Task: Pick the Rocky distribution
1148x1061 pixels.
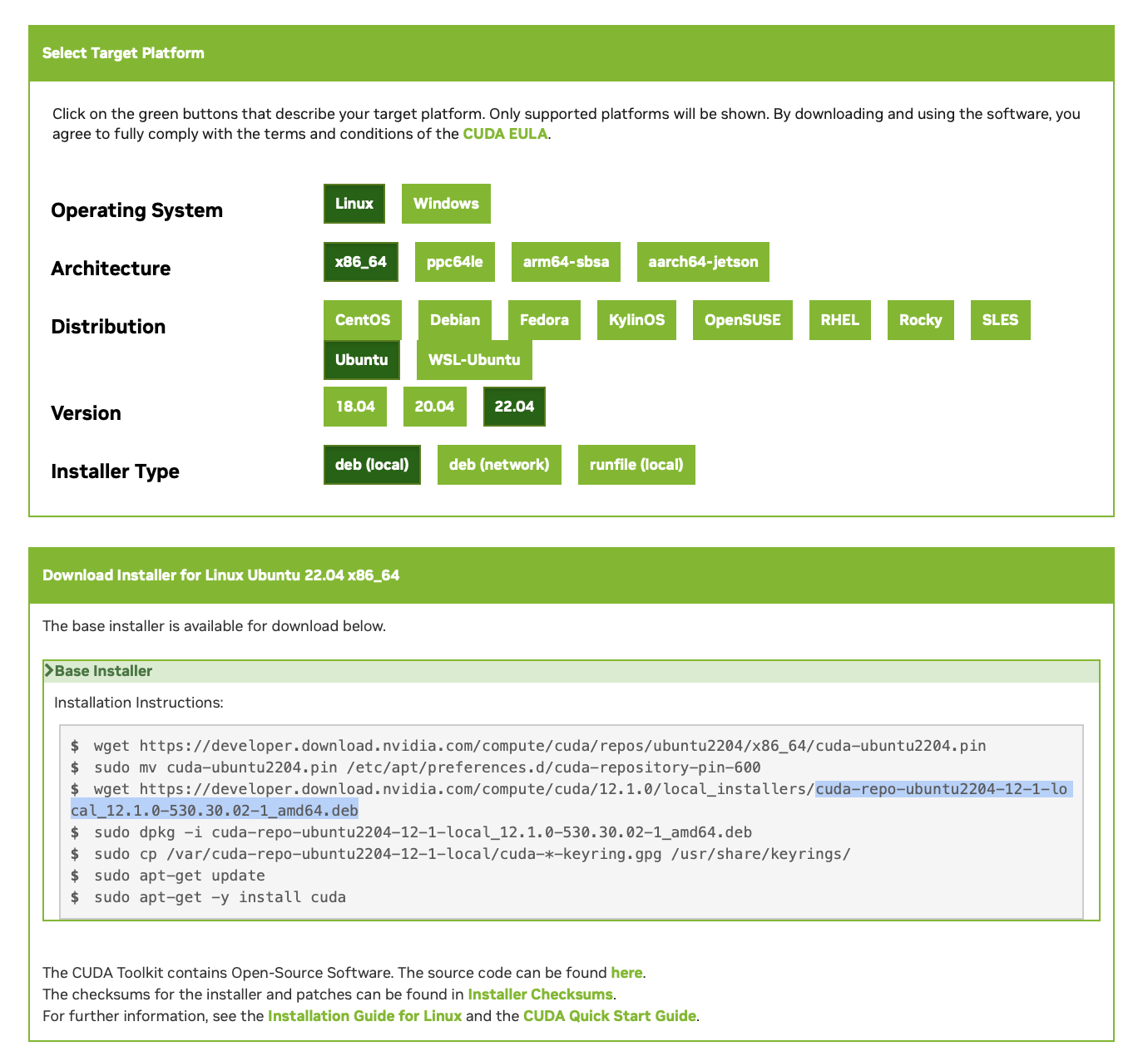Action: 921,320
